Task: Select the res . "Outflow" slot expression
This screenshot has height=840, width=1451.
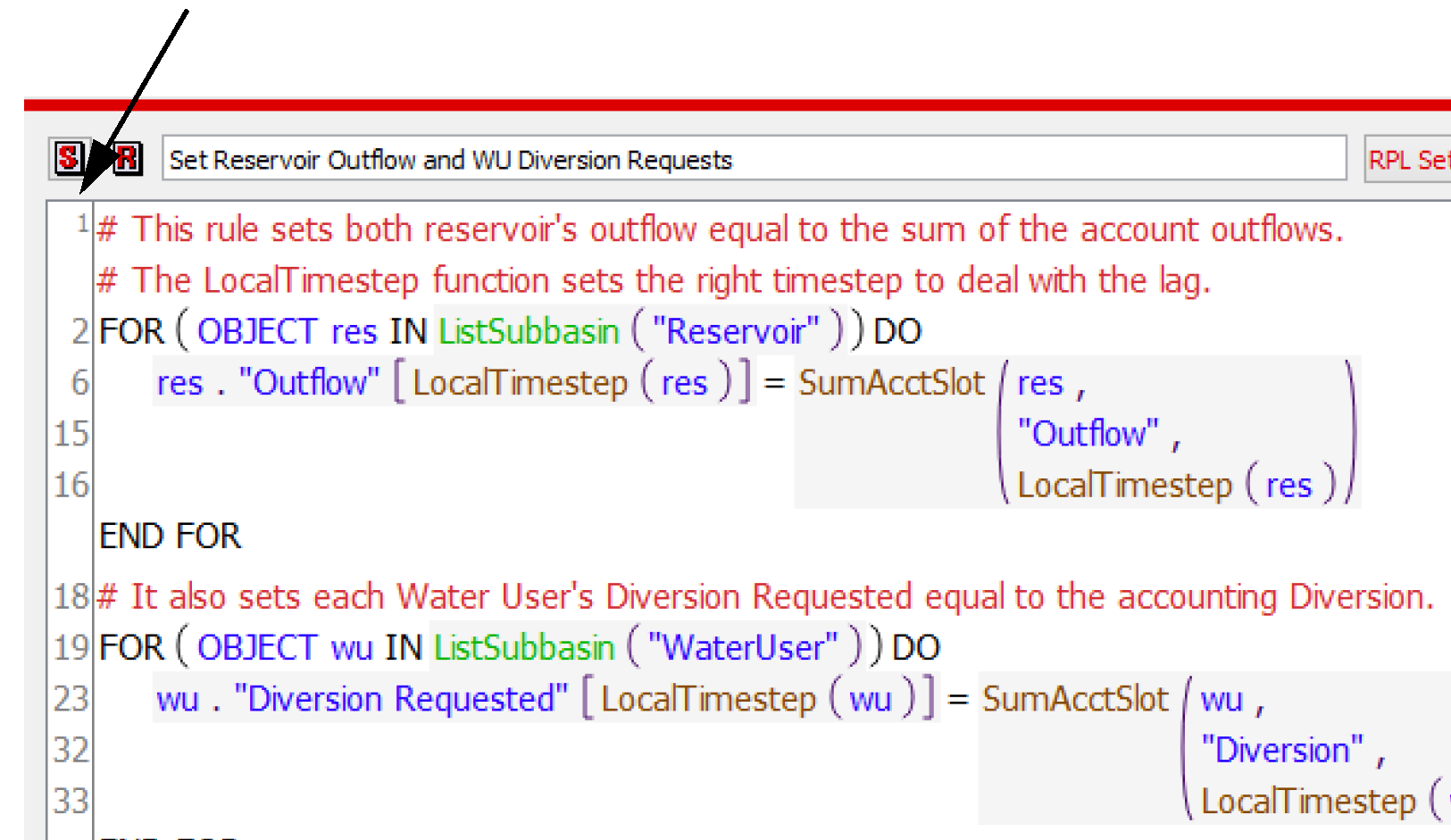Action: 268,383
